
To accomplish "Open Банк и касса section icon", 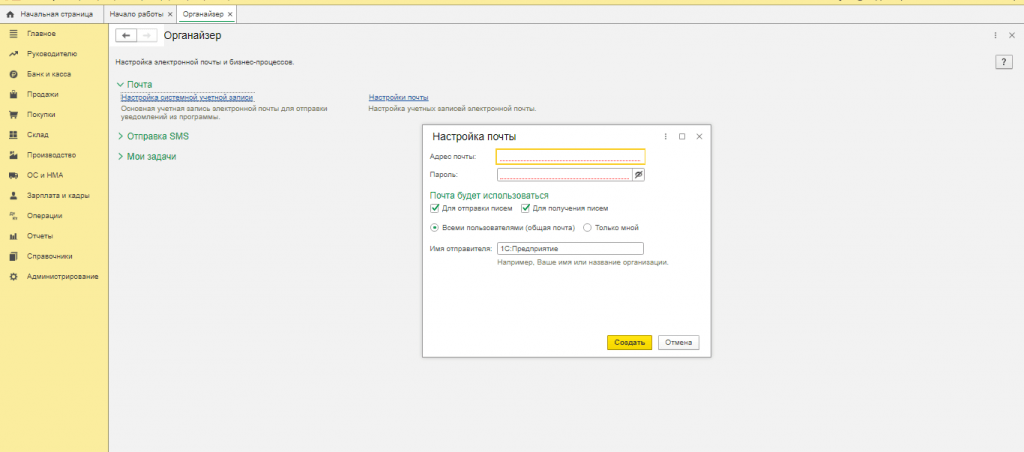I will tap(13, 74).
